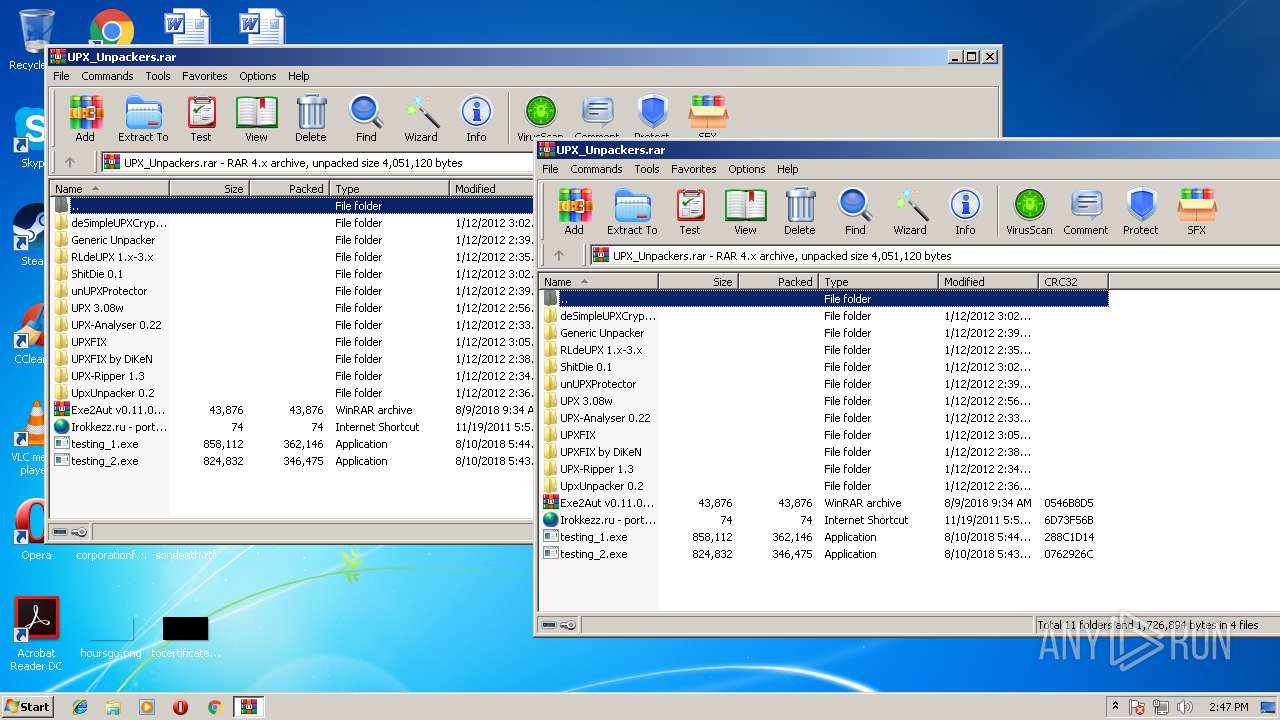Sort by Size column in front window
This screenshot has height=720, width=1280.
(698, 282)
